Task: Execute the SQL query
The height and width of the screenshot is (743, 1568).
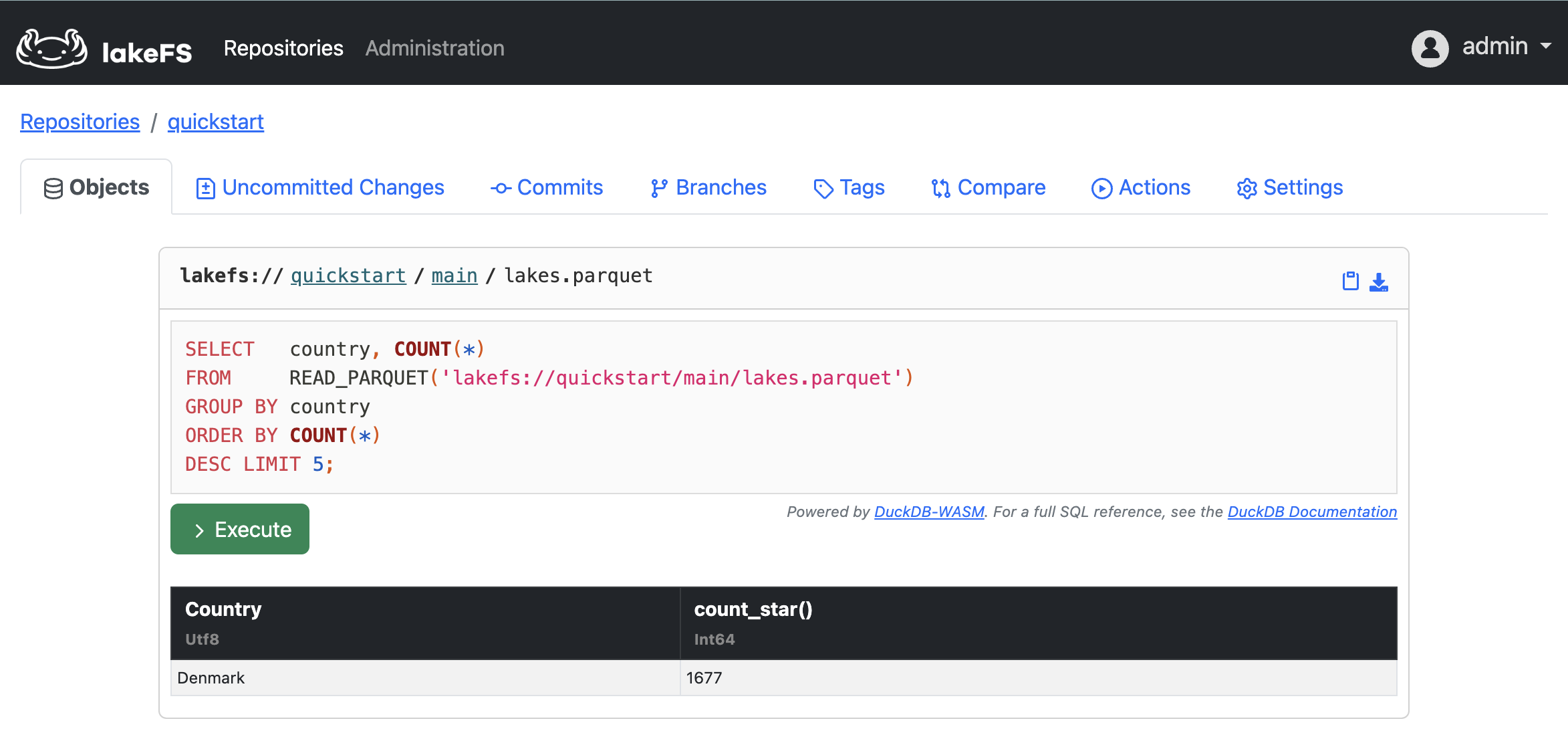Action: pos(239,528)
